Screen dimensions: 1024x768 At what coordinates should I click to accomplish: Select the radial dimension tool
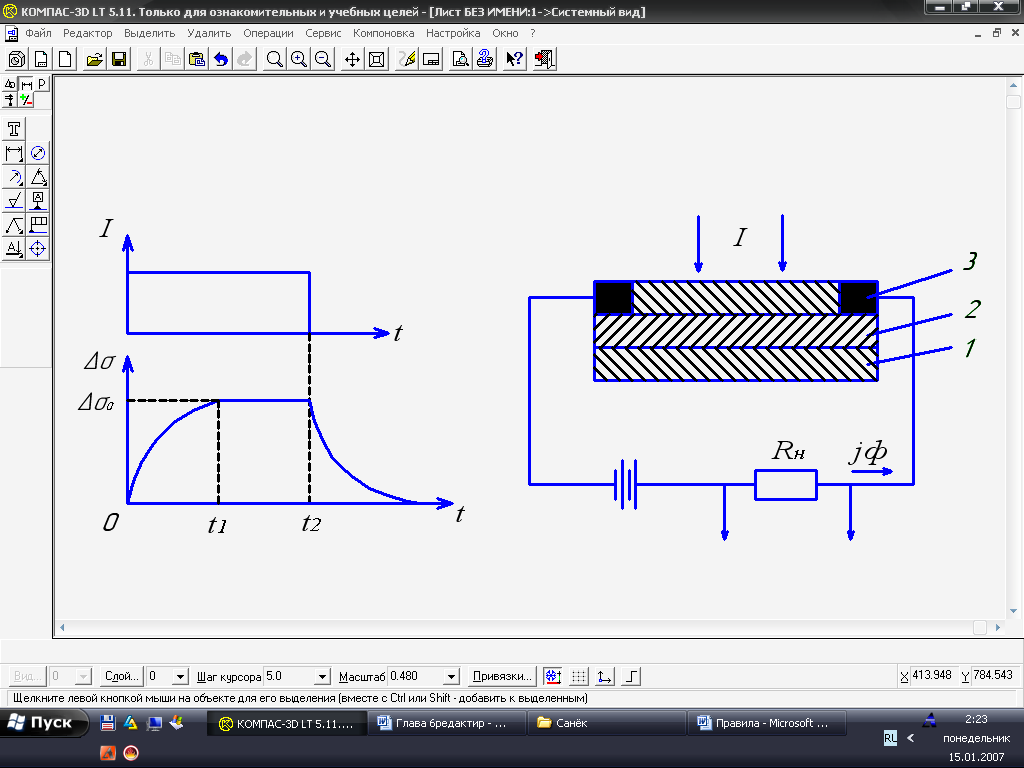point(14,177)
